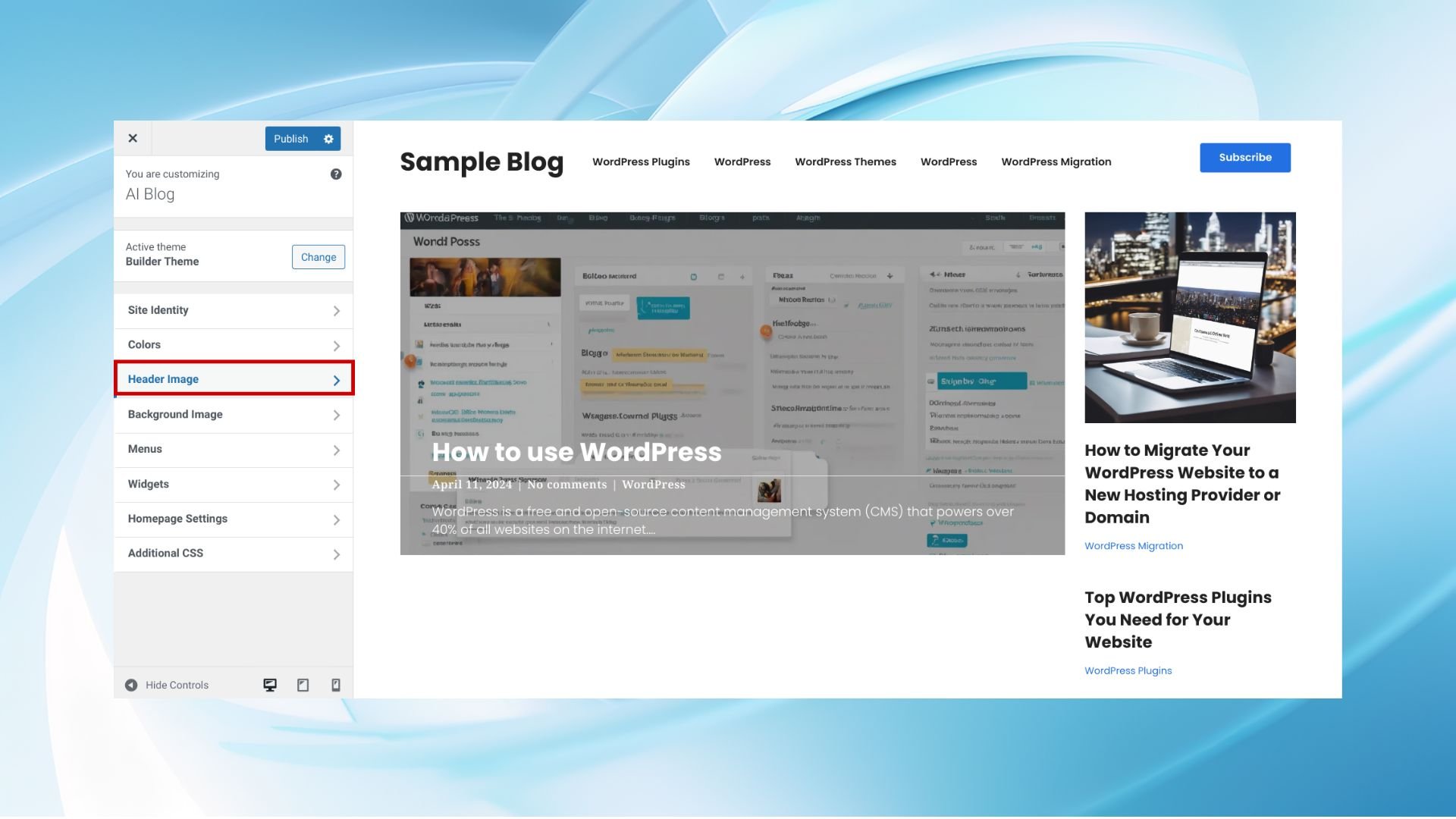This screenshot has width=1456, height=819.
Task: Click the help question mark icon
Action: click(x=336, y=174)
